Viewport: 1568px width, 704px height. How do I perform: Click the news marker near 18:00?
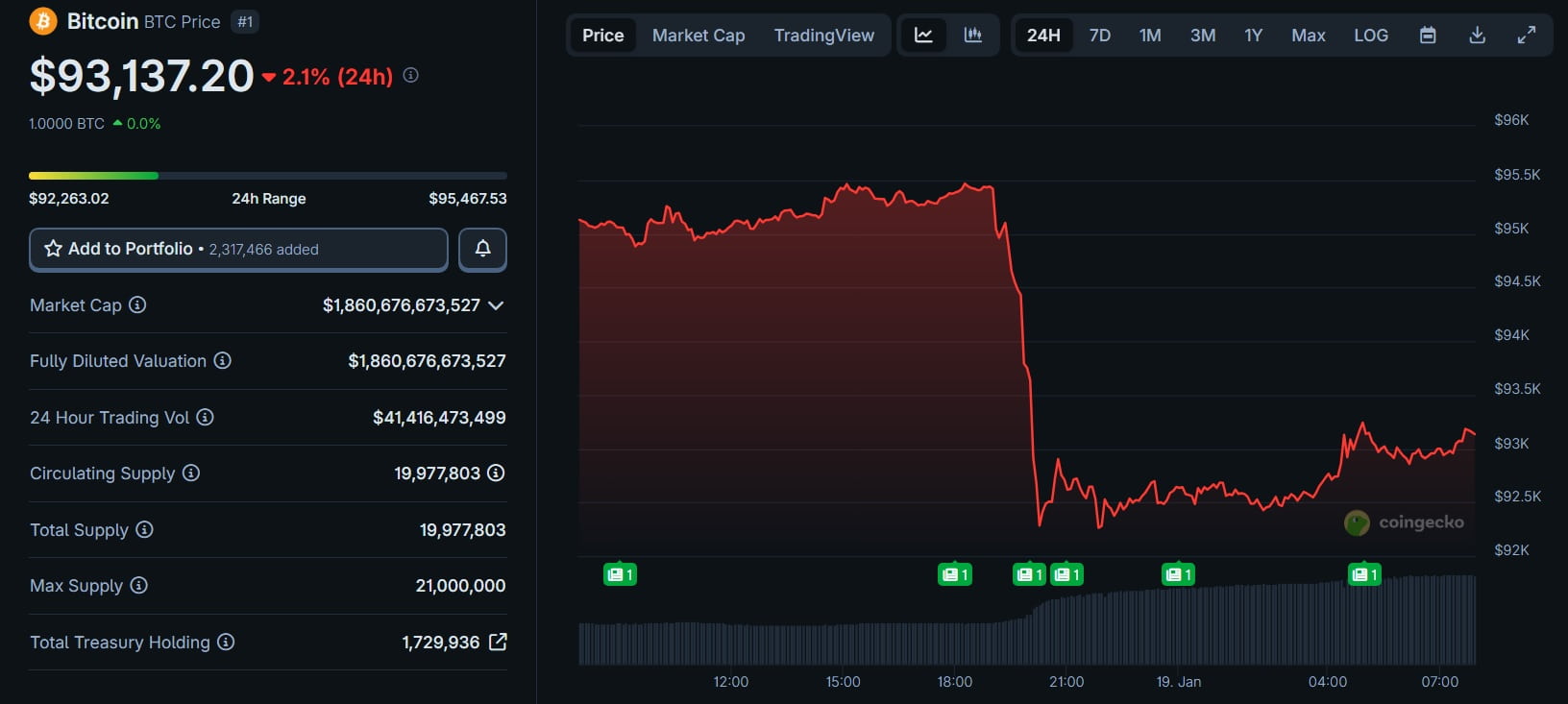click(954, 574)
